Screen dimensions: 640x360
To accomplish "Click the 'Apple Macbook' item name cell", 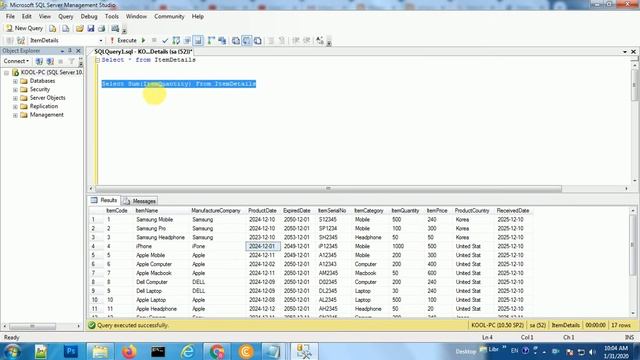I will click(x=154, y=273).
